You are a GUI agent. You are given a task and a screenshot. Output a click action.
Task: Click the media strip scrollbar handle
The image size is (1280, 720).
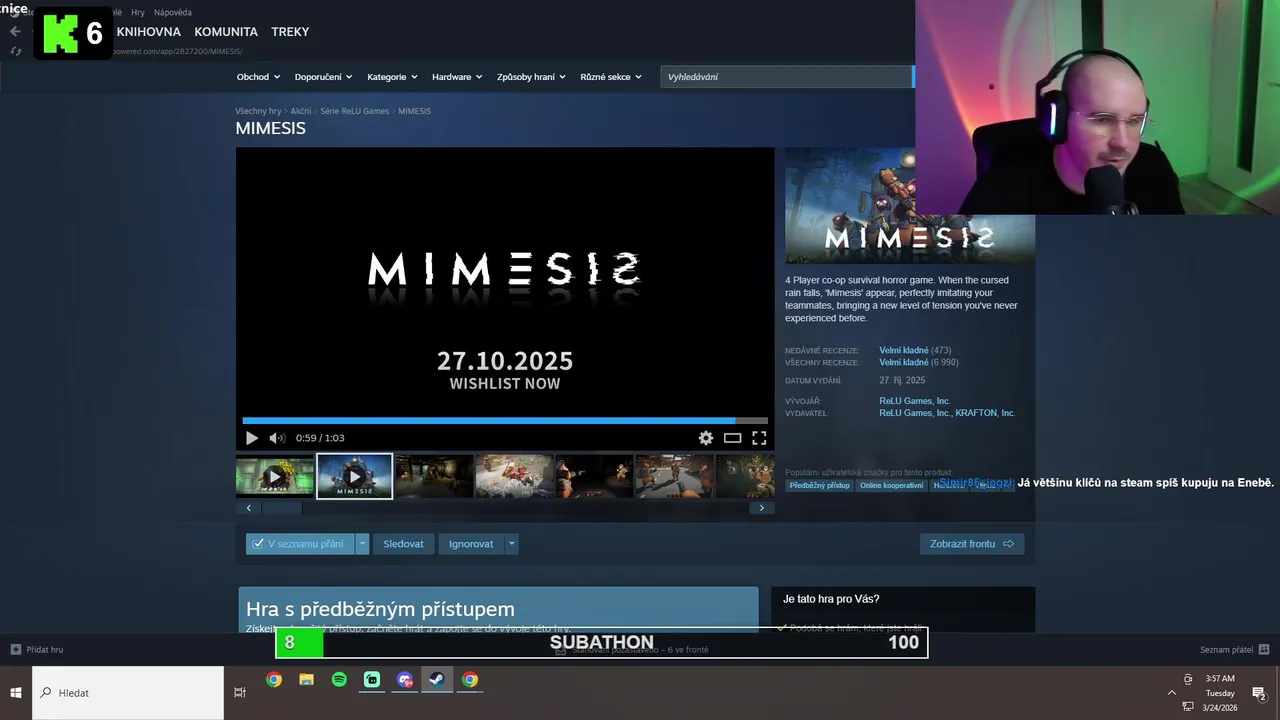tap(281, 508)
